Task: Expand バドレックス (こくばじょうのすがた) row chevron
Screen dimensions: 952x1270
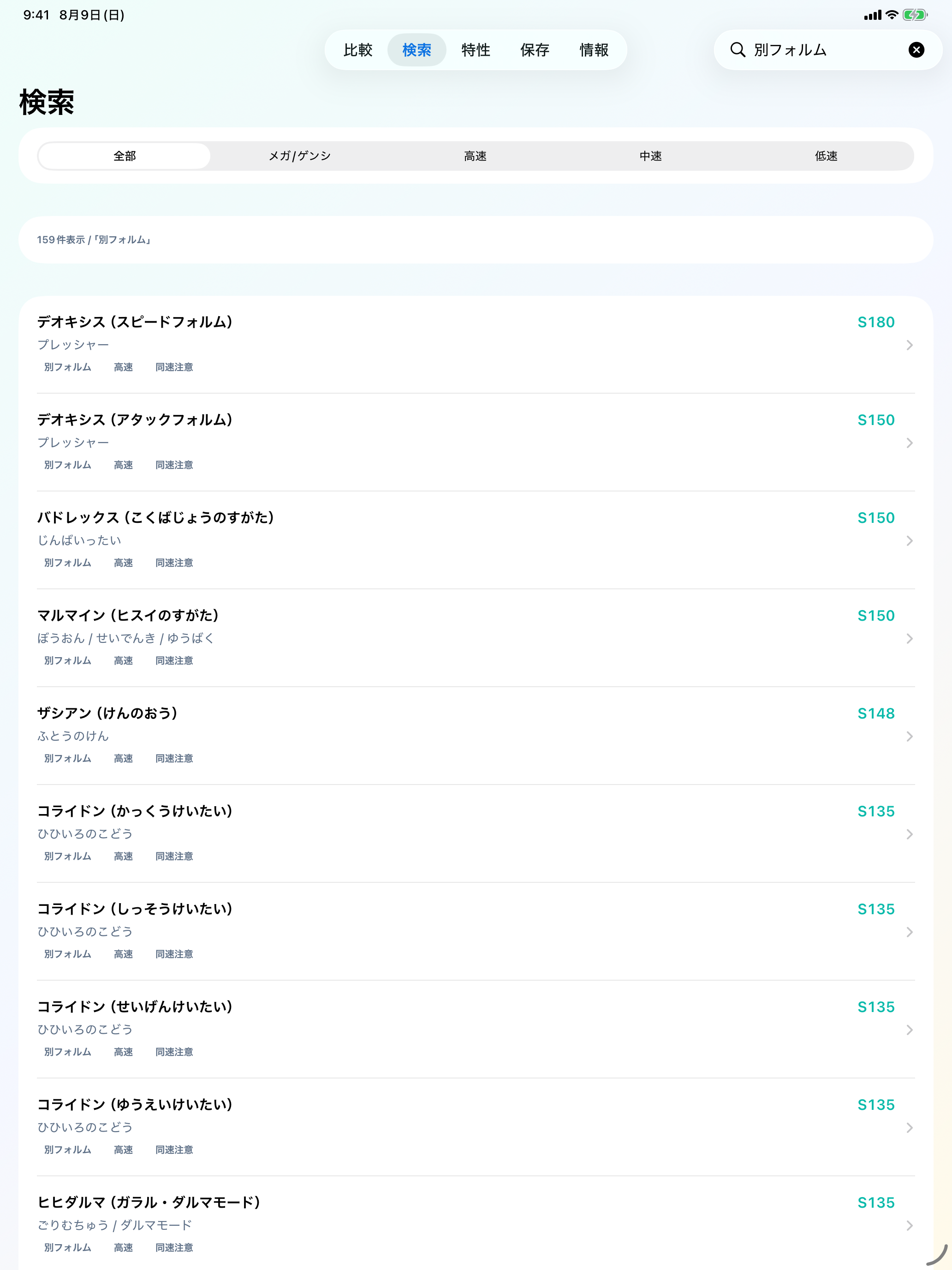Action: click(910, 541)
